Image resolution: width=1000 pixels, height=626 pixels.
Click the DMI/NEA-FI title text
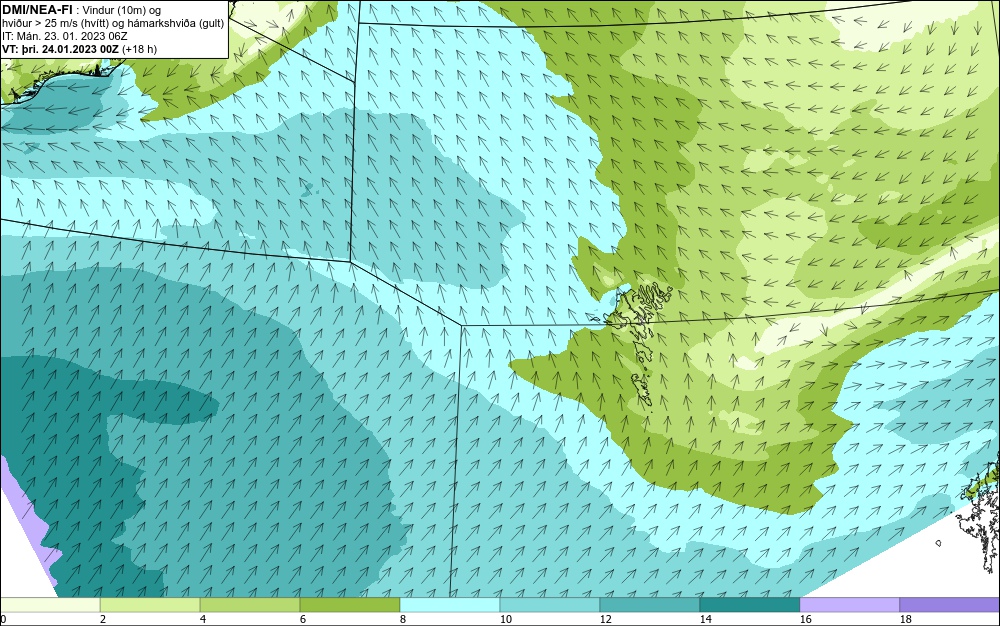(37, 10)
